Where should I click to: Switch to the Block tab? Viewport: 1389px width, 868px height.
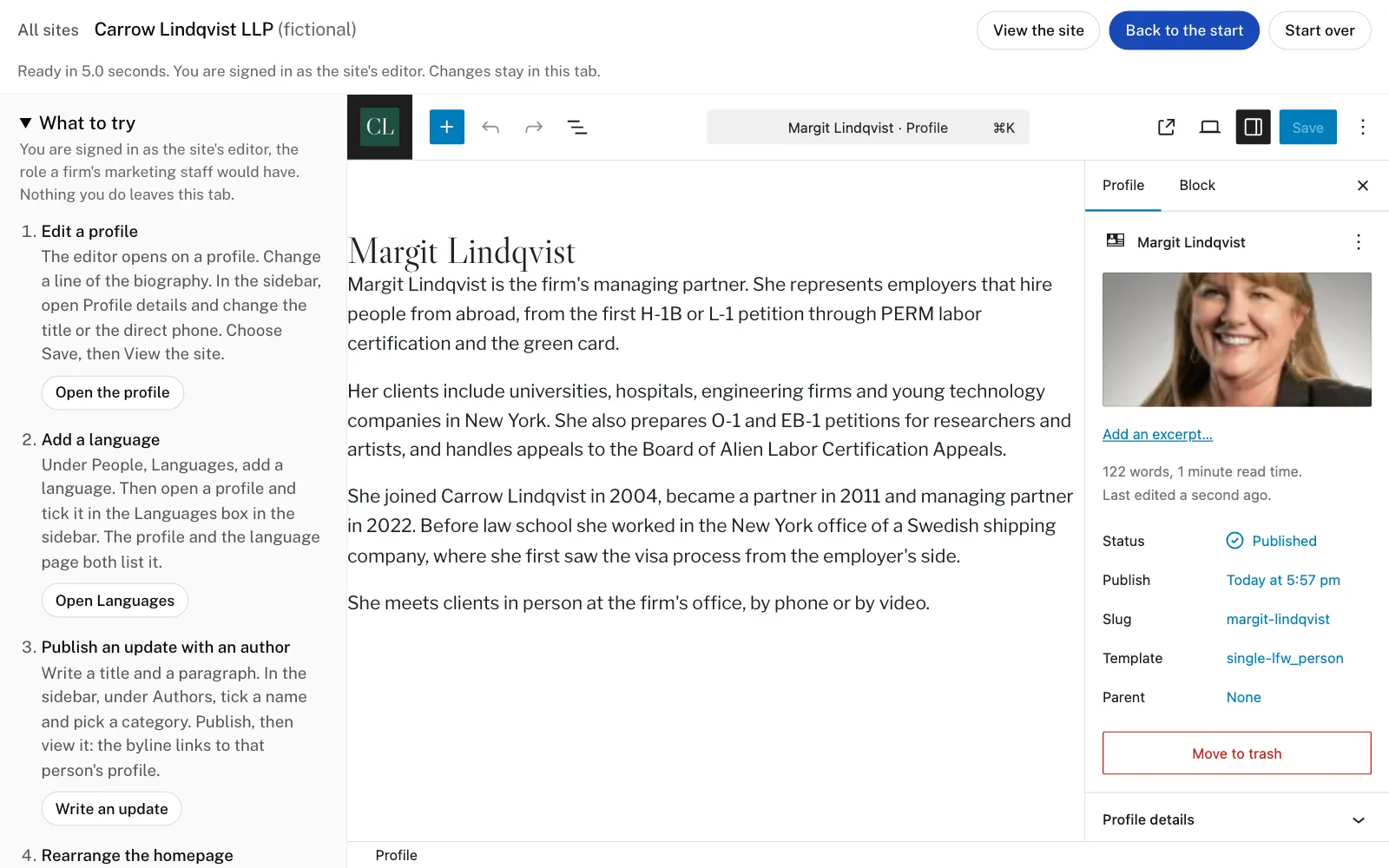pos(1197,186)
